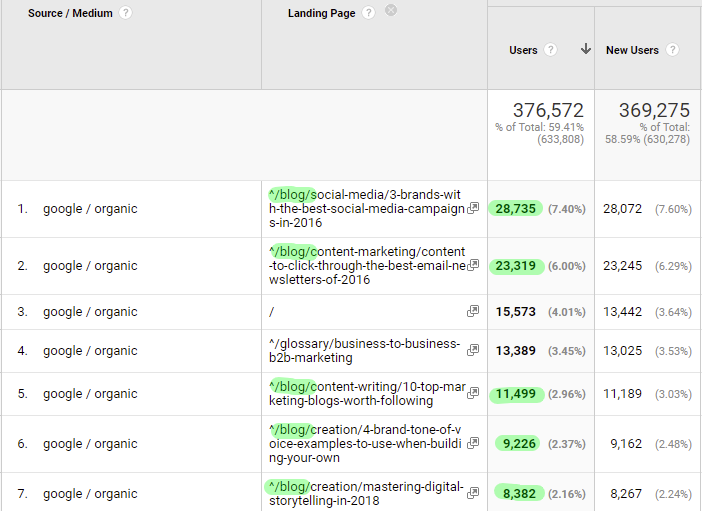702x511 pixels.
Task: Open landing page mastering-digital-storytelling-in-2018
Action: (366, 494)
